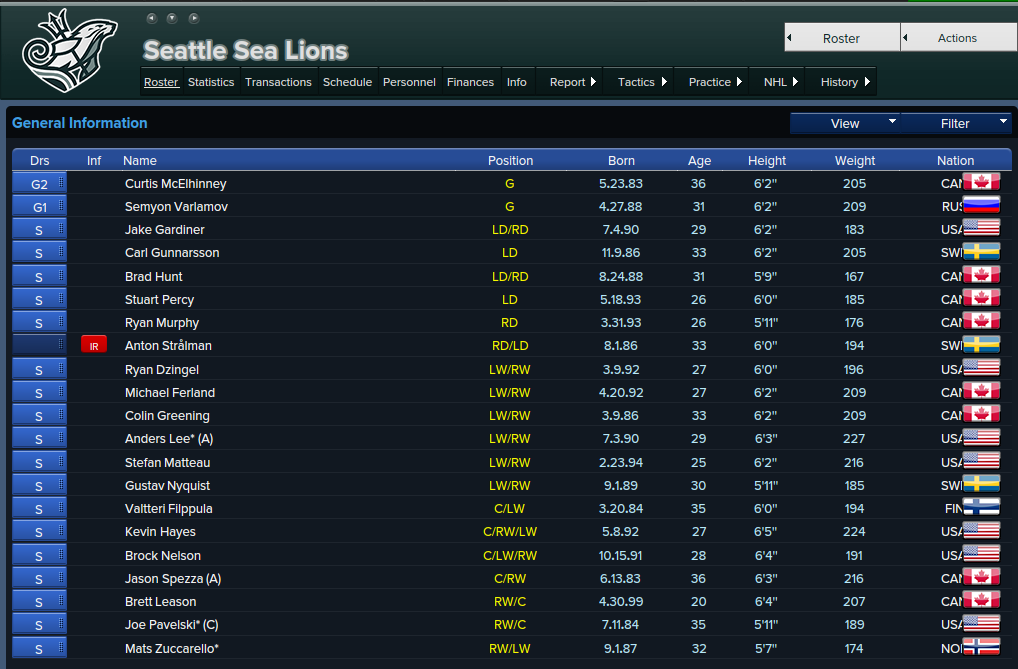Open the Filter dropdown

coord(956,123)
